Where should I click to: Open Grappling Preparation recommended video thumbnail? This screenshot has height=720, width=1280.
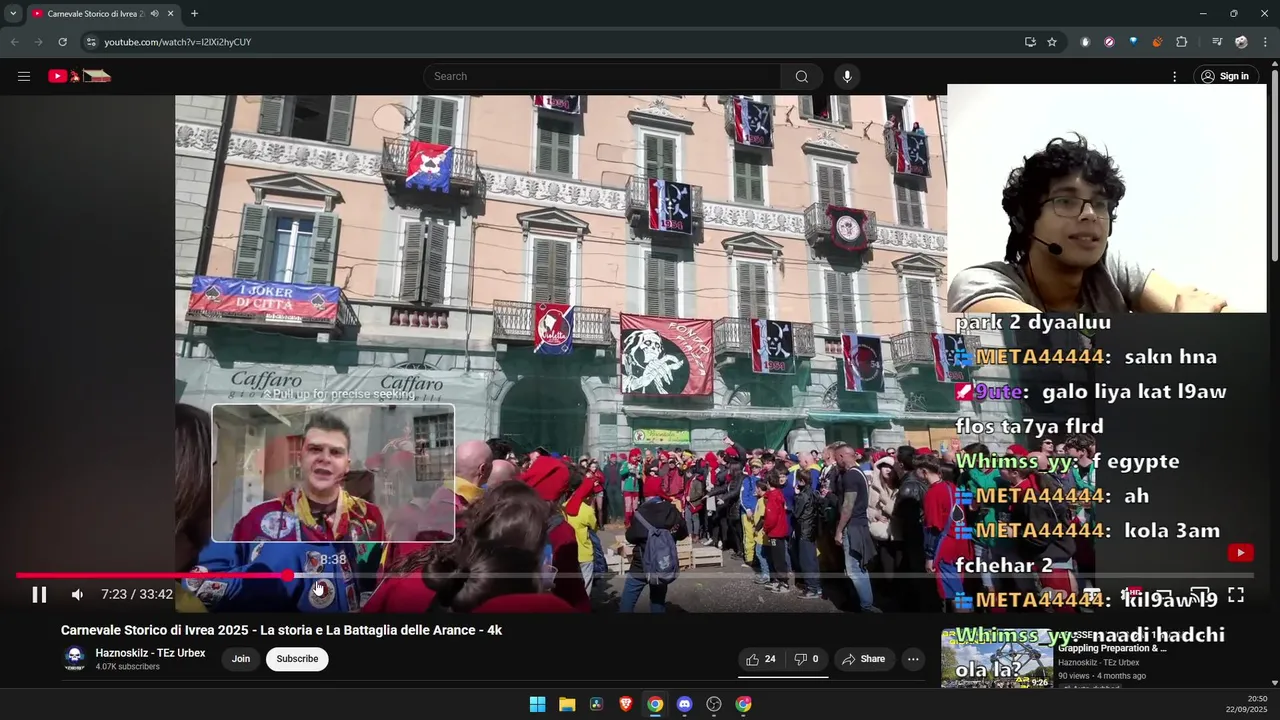[x=996, y=659]
